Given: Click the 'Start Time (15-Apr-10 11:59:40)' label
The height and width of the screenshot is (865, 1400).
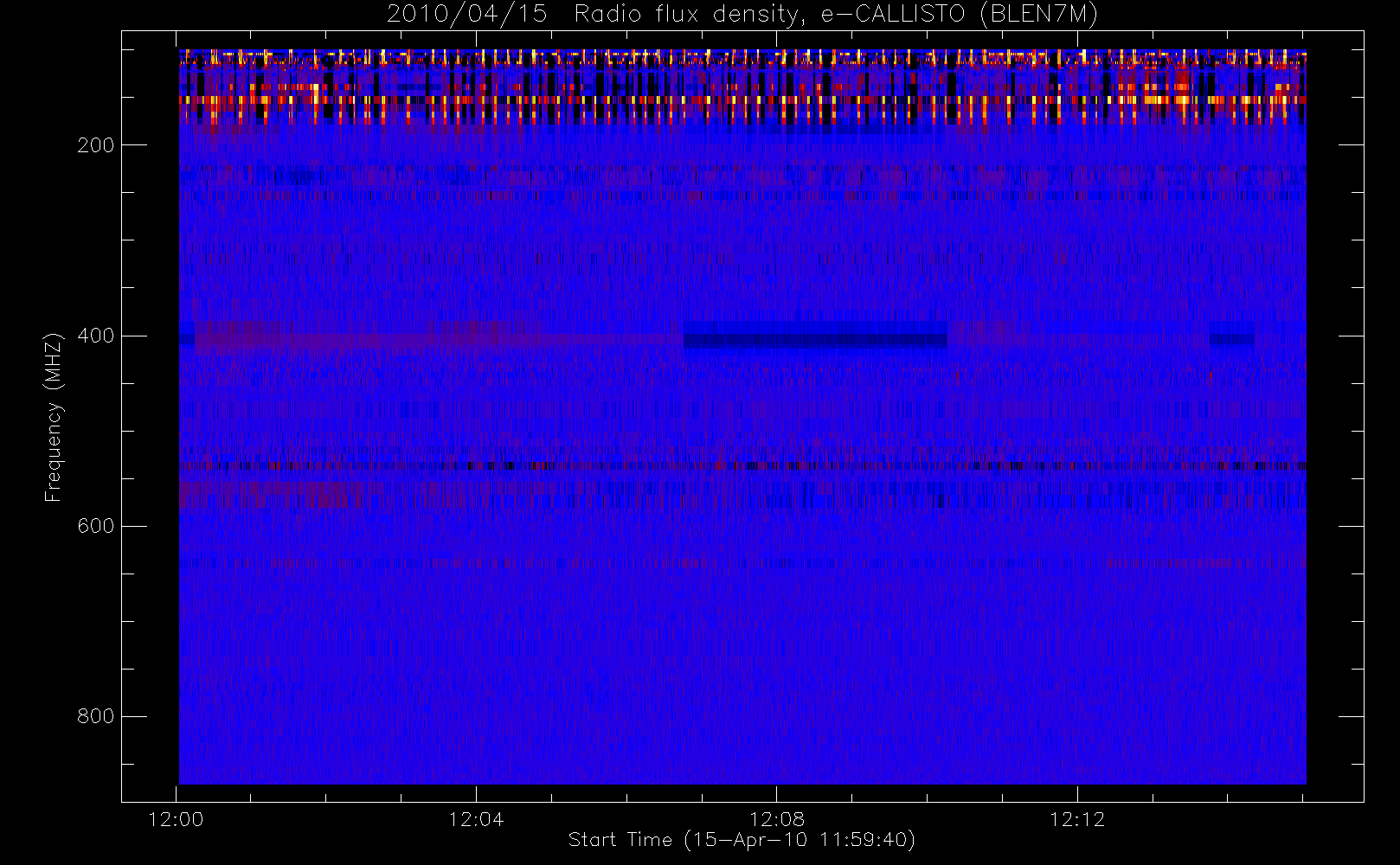Looking at the screenshot, I should click(x=742, y=840).
